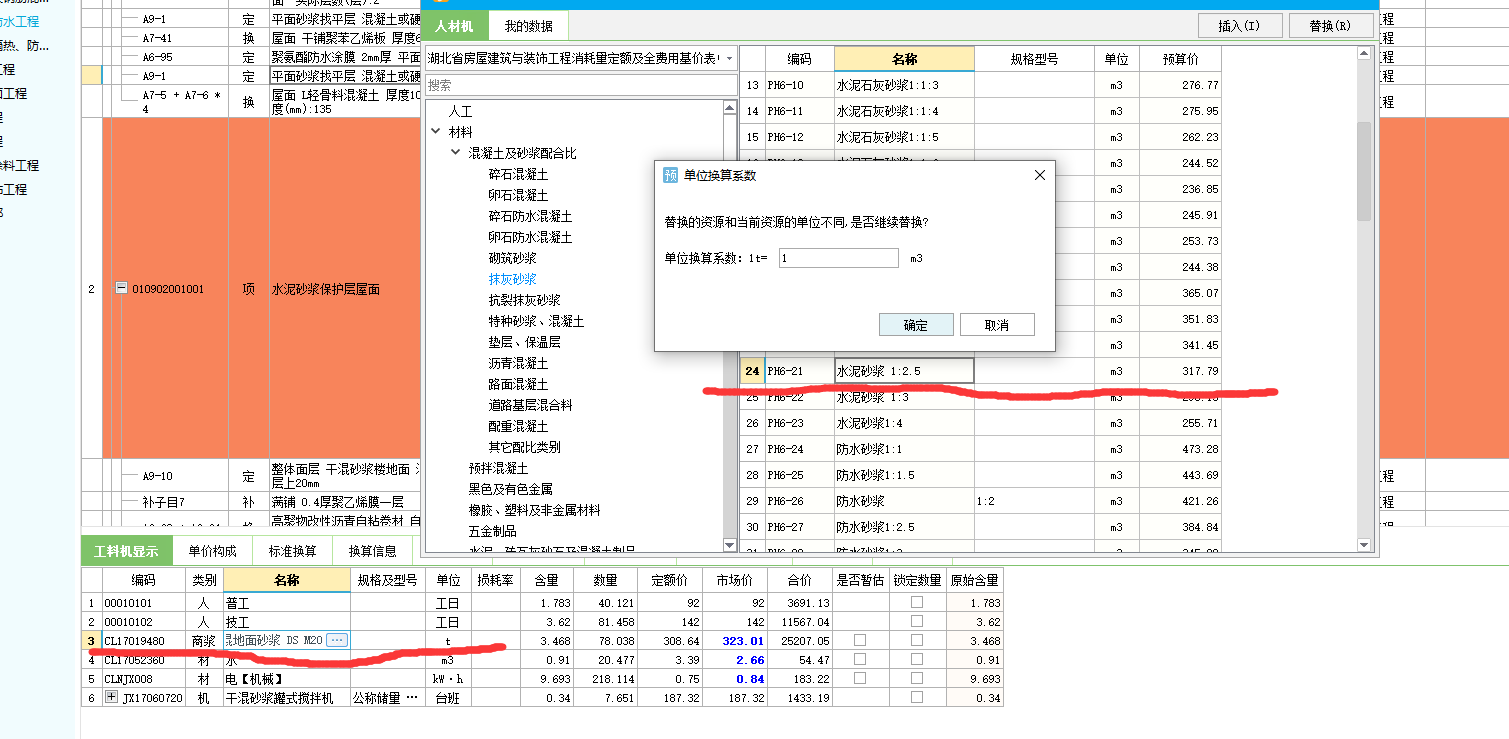Select 碎石防水混凝土 in the tree
1509x739 pixels.
coord(530,216)
